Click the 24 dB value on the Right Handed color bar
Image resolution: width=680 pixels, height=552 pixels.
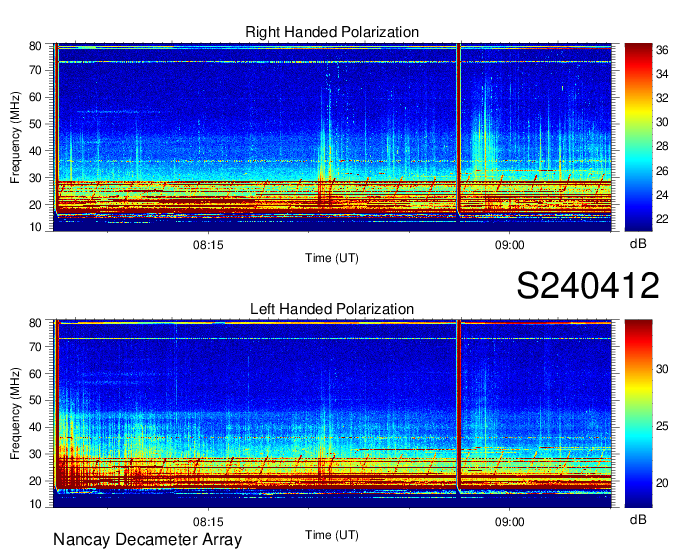pyautogui.click(x=662, y=195)
